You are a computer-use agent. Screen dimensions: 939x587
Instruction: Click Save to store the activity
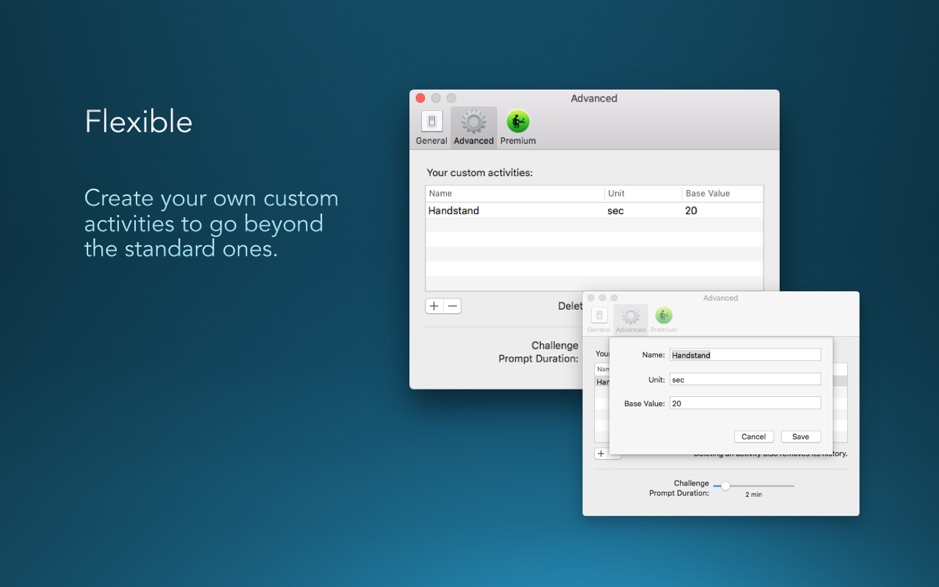(800, 437)
